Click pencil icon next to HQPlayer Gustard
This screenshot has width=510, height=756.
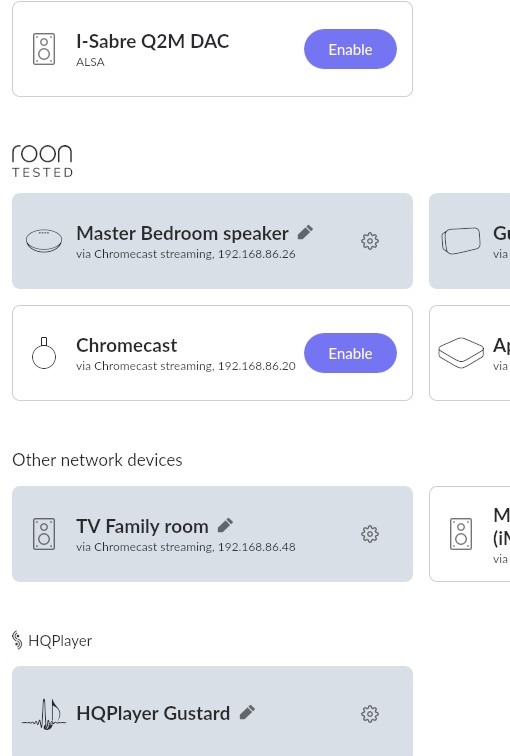(247, 712)
